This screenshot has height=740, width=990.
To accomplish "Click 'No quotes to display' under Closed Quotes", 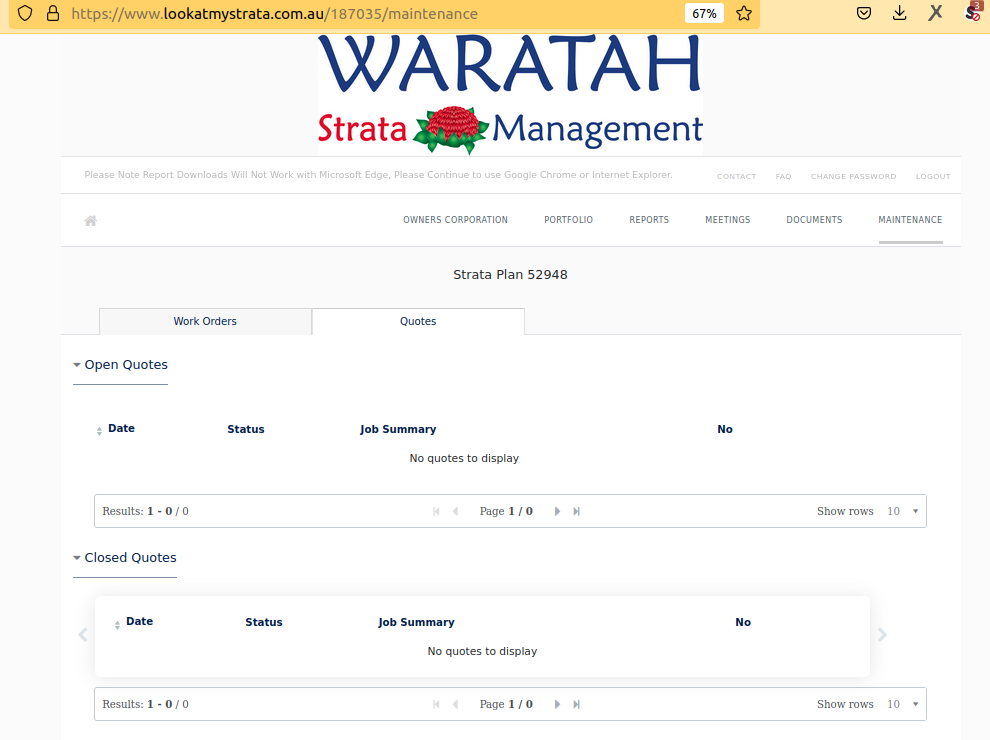I will tap(482, 652).
